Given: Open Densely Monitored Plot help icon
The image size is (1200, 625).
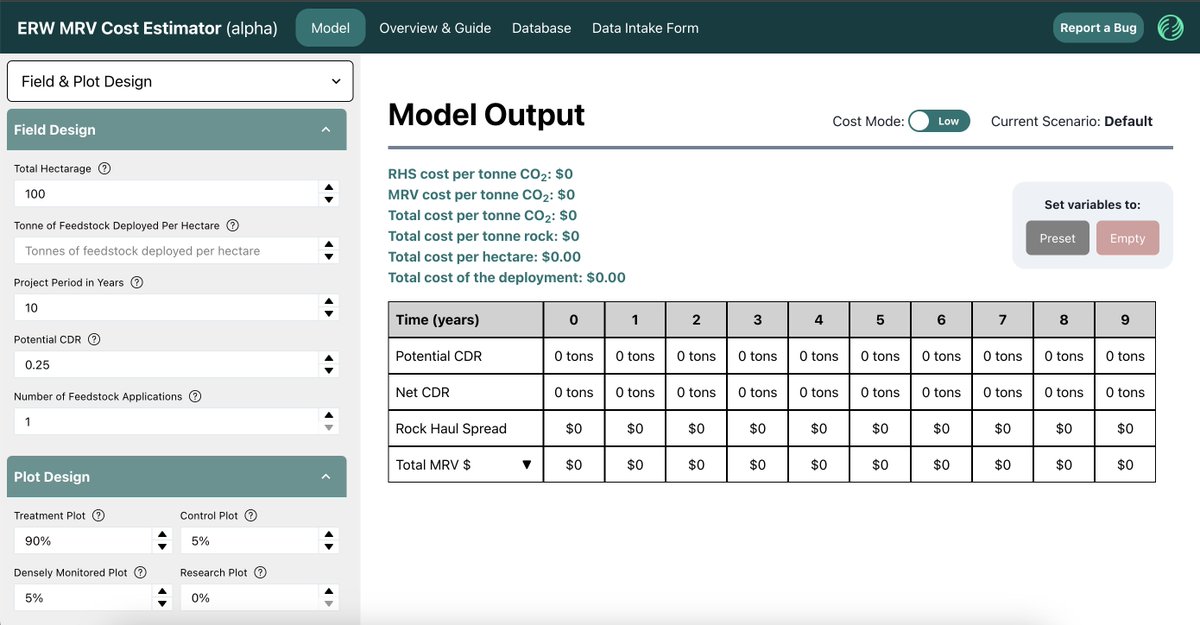Looking at the screenshot, I should click(140, 573).
